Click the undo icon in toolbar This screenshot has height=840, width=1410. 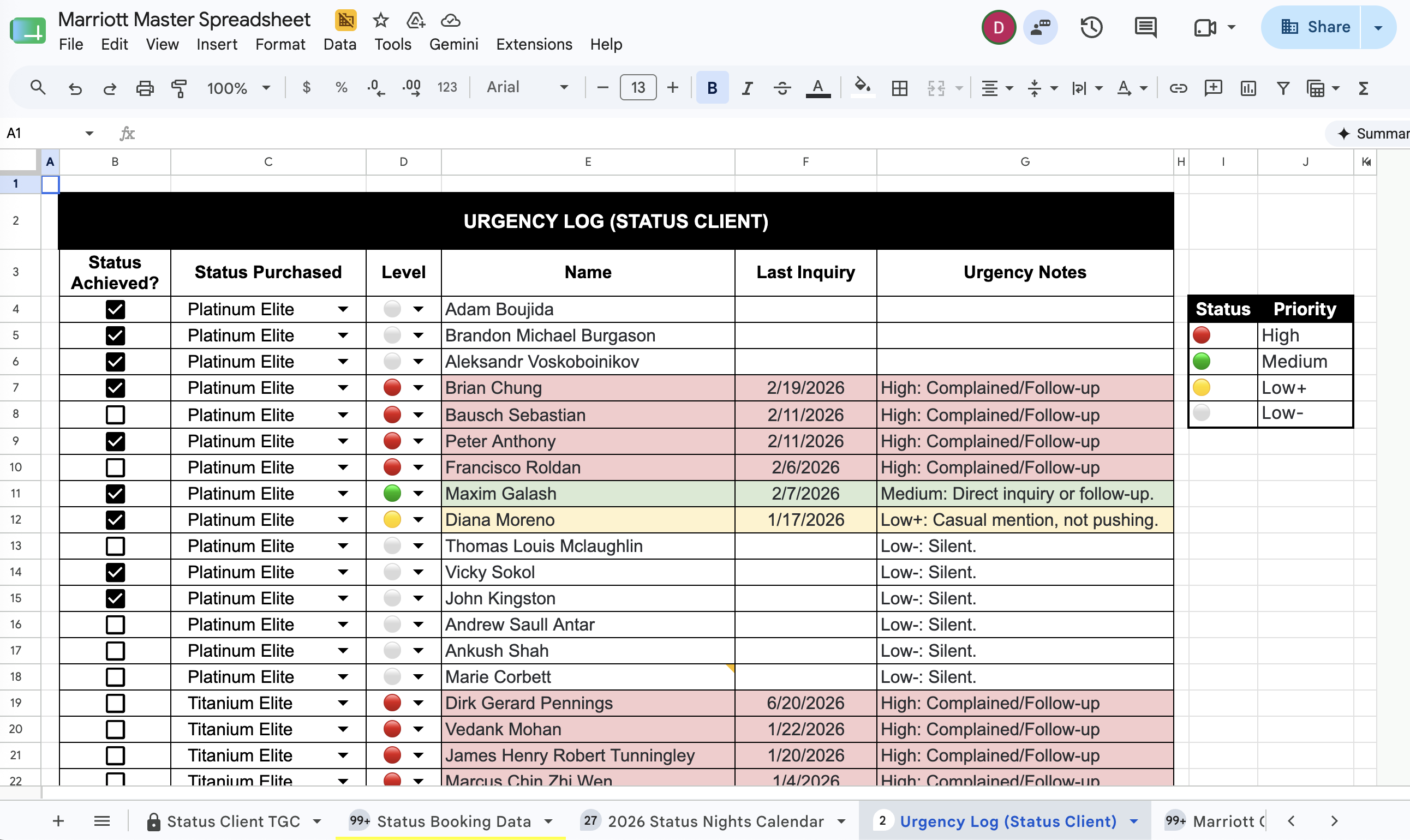click(x=75, y=88)
